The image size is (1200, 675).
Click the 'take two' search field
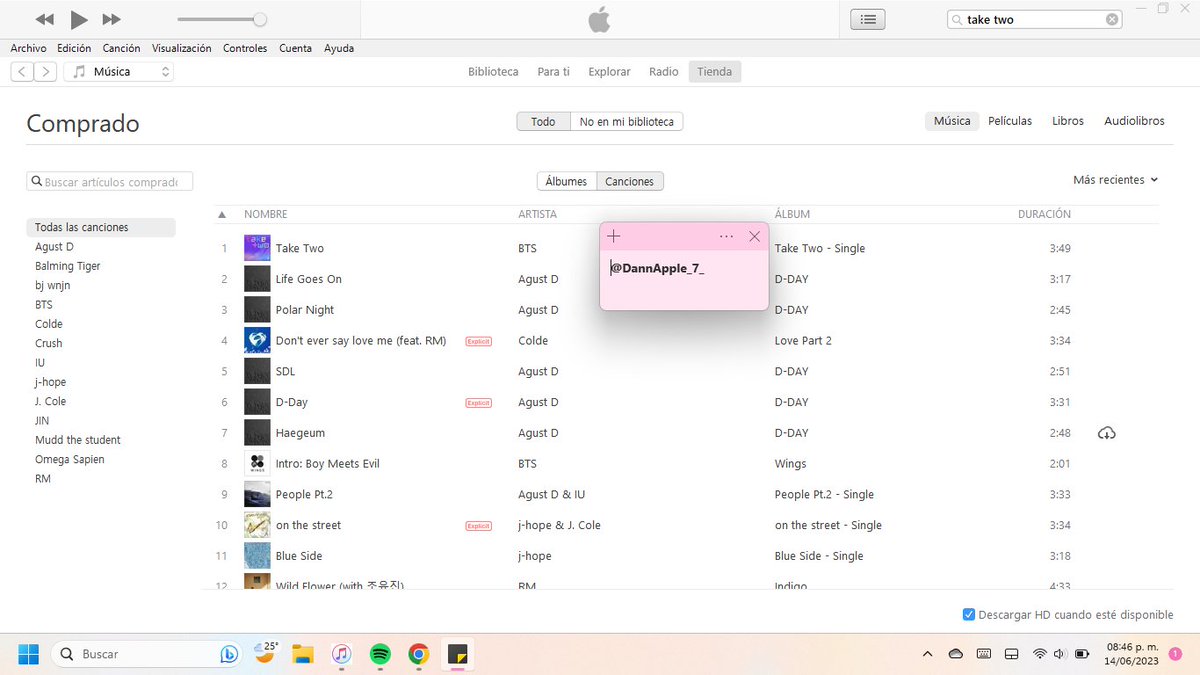coord(1034,19)
